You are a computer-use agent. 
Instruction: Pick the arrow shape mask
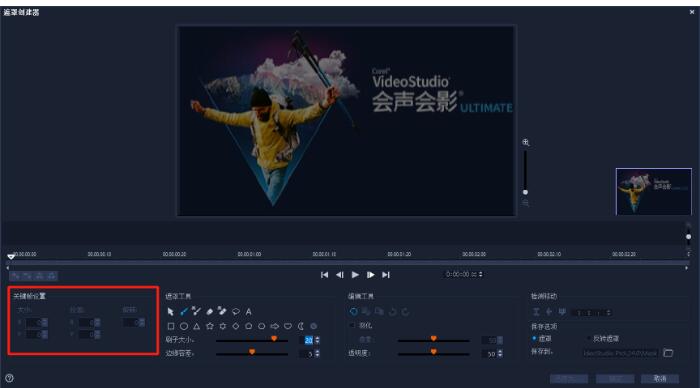pyautogui.click(x=275, y=326)
